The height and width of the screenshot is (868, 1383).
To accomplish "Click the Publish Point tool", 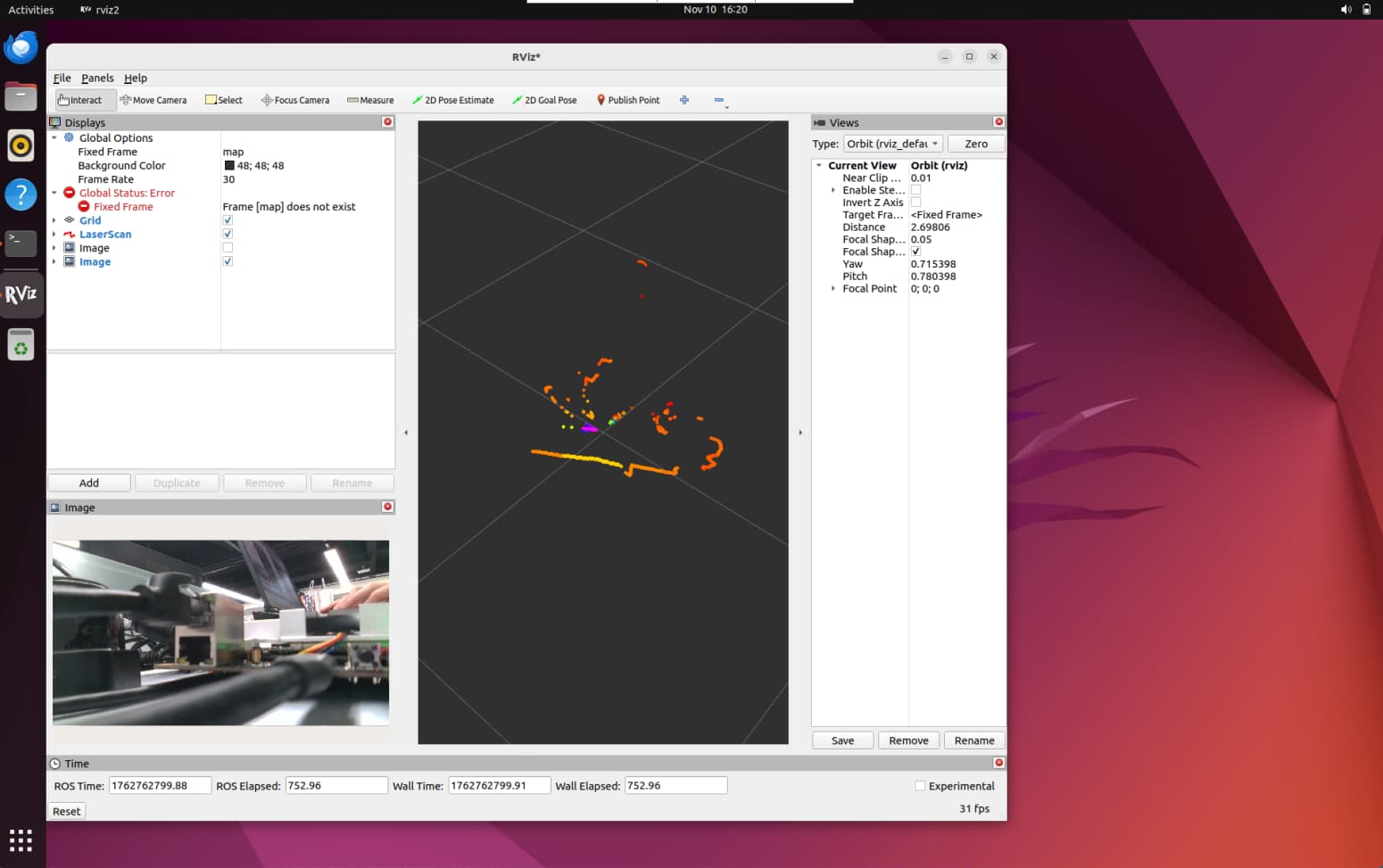I will tap(628, 100).
